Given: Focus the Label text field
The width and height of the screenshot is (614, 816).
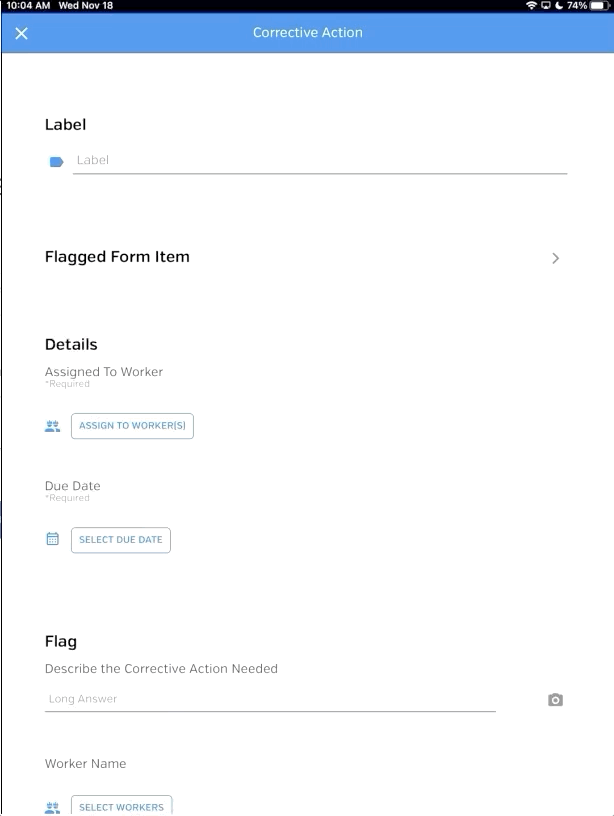Looking at the screenshot, I should coord(320,160).
